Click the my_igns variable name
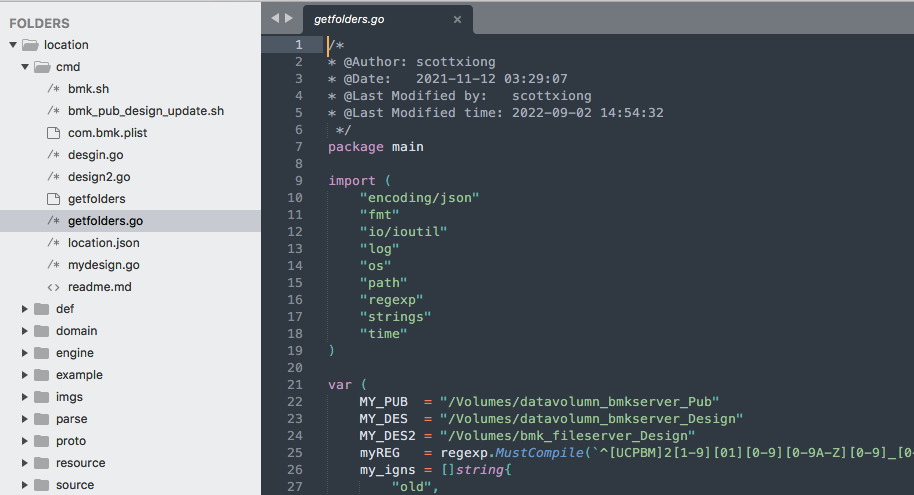Screen dimensions: 914x495 pos(388,470)
